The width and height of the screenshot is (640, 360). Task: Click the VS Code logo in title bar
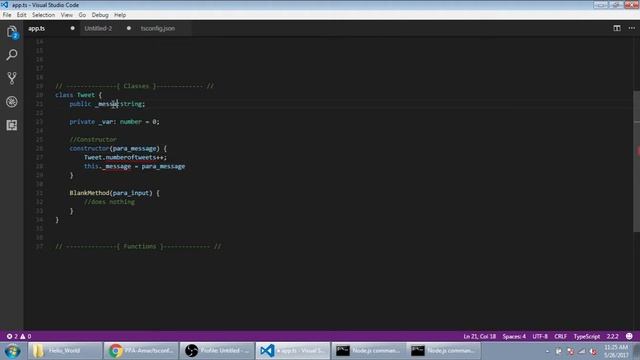pos(5,5)
